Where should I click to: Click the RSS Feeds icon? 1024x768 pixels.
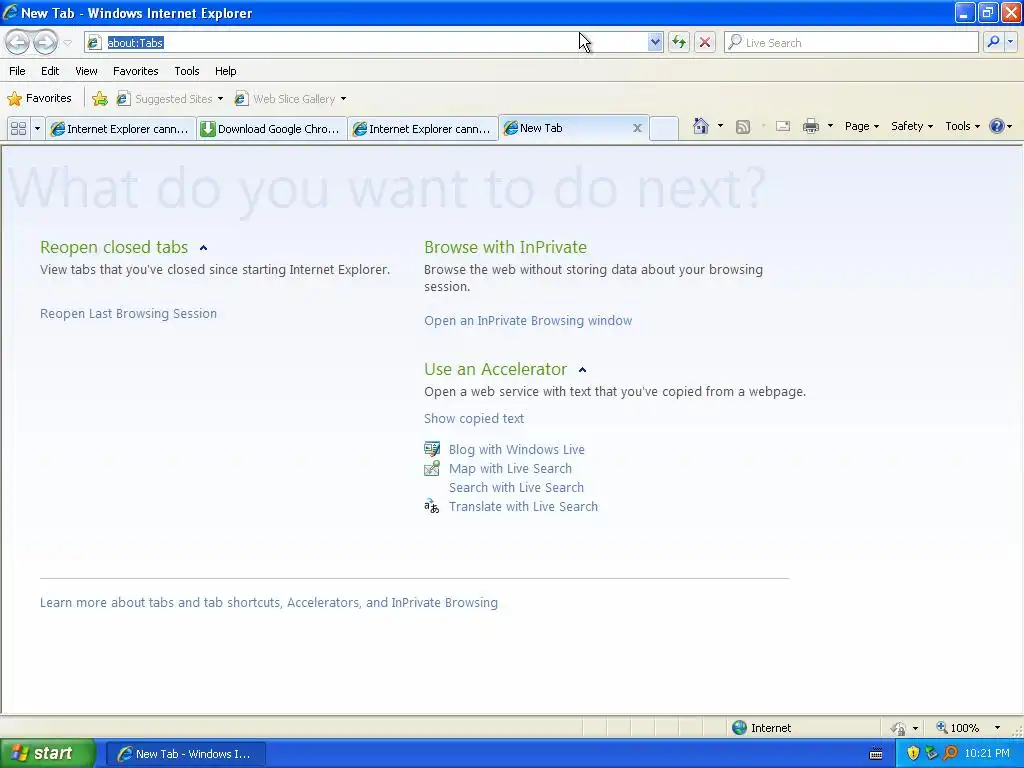coord(743,127)
